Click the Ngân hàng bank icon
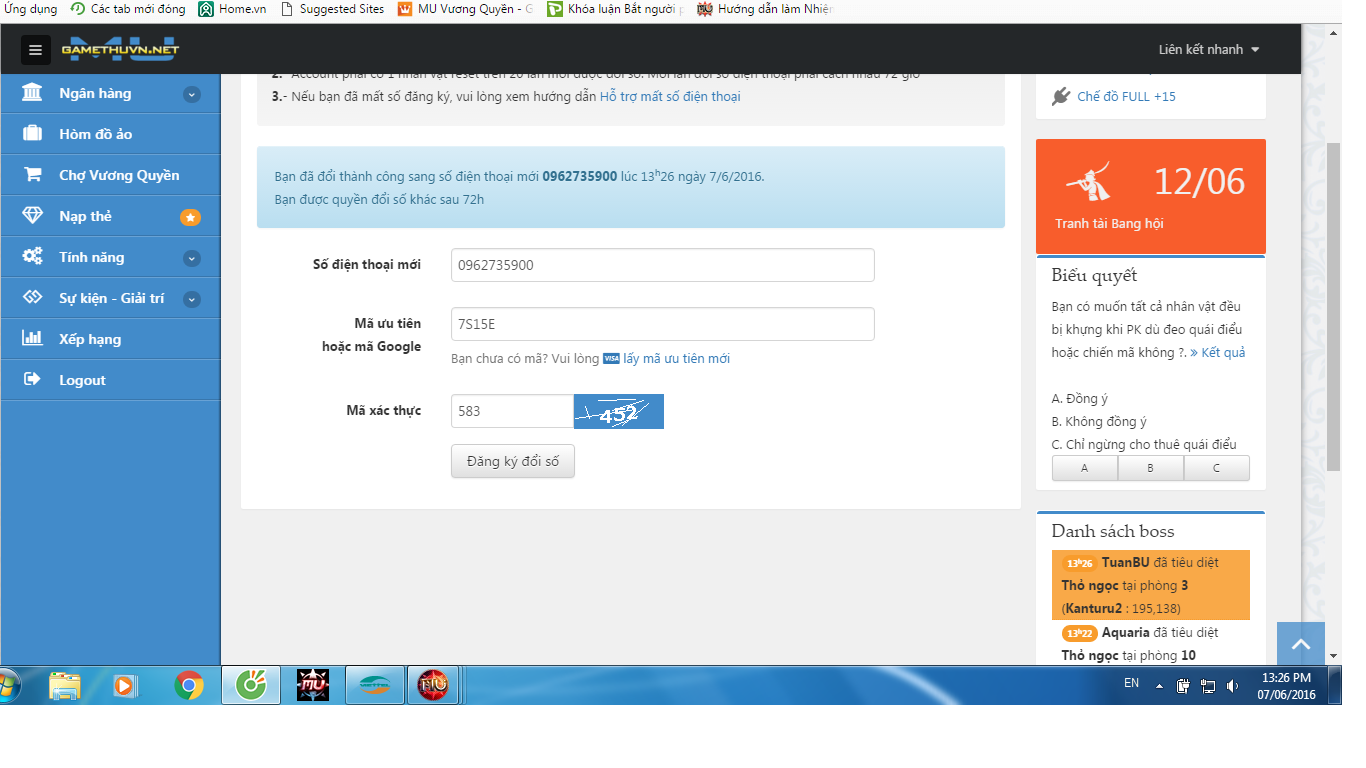Screen dimensions: 1366x768 click(x=32, y=93)
